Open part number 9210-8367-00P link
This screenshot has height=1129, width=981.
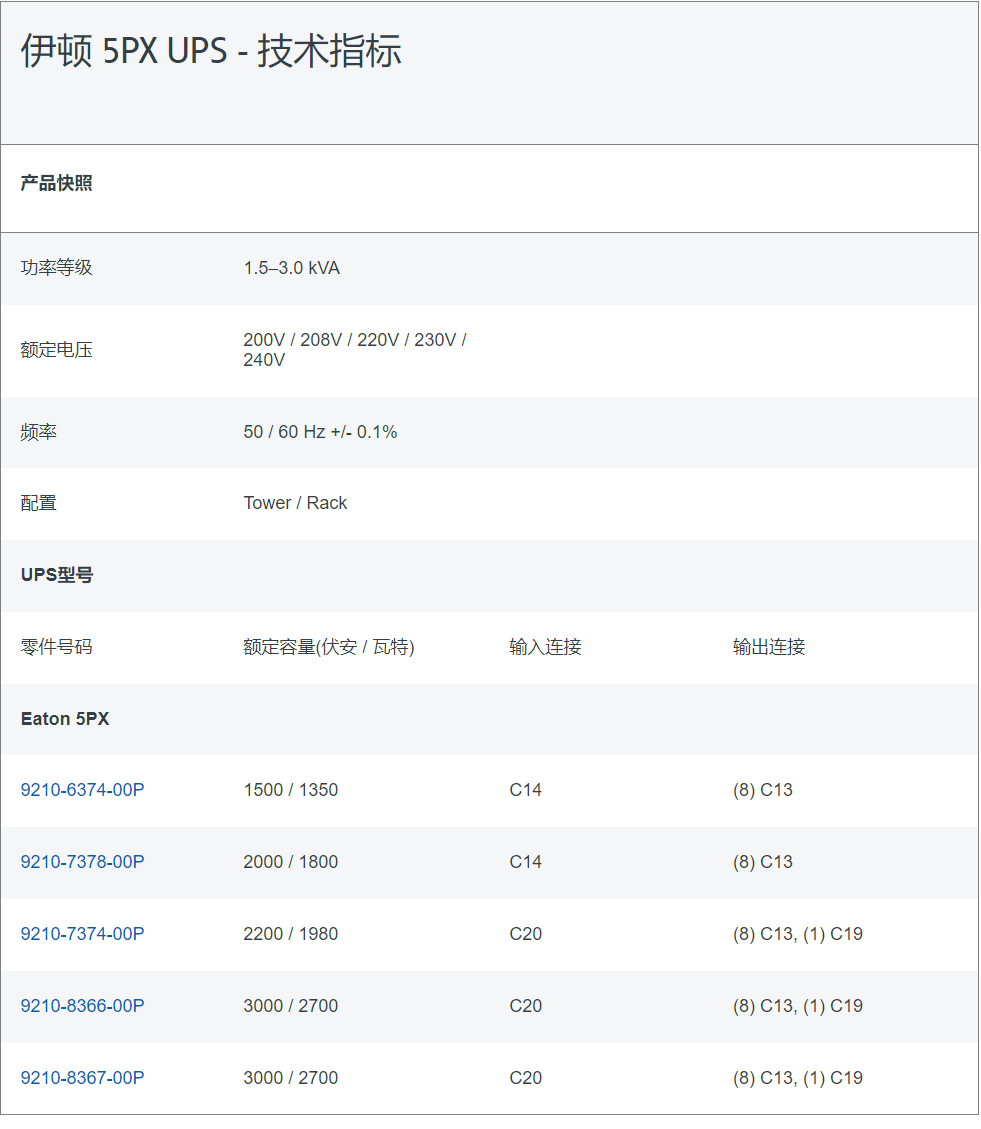click(82, 1078)
